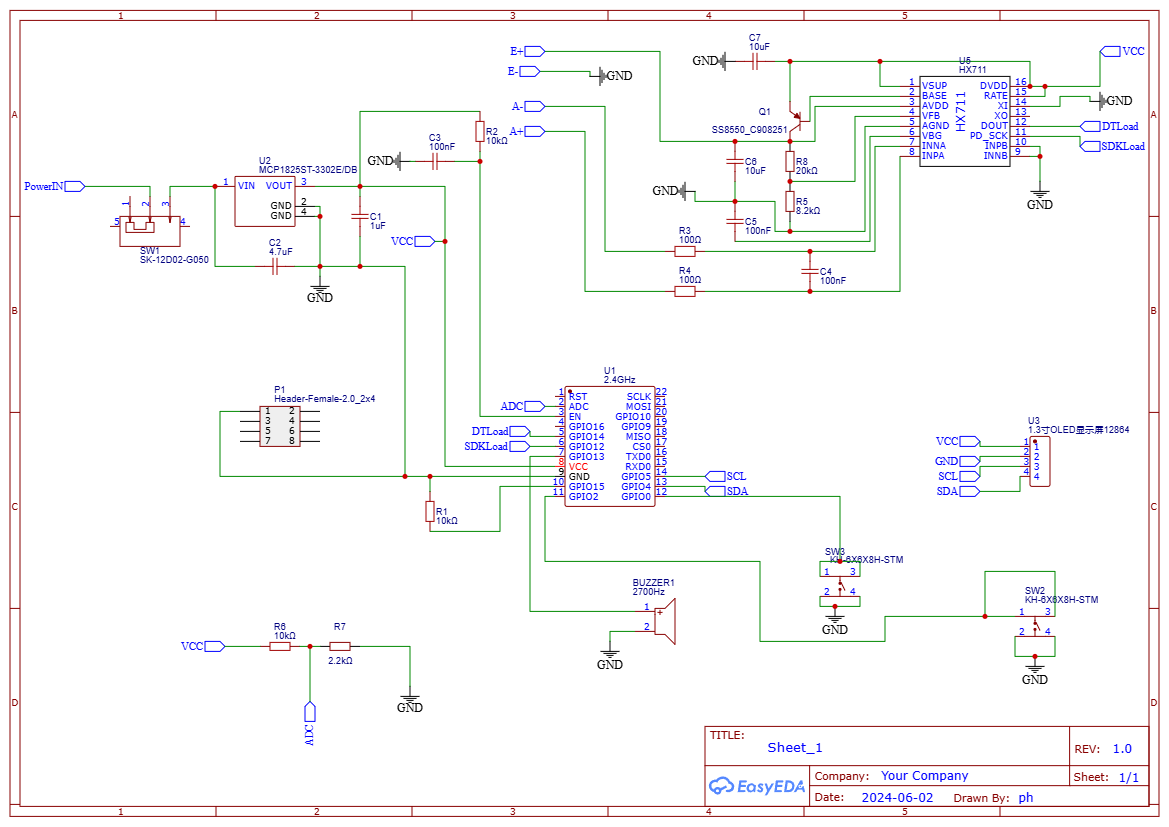The height and width of the screenshot is (827, 1169).
Task: Click the A- net port
Action: [x=529, y=107]
